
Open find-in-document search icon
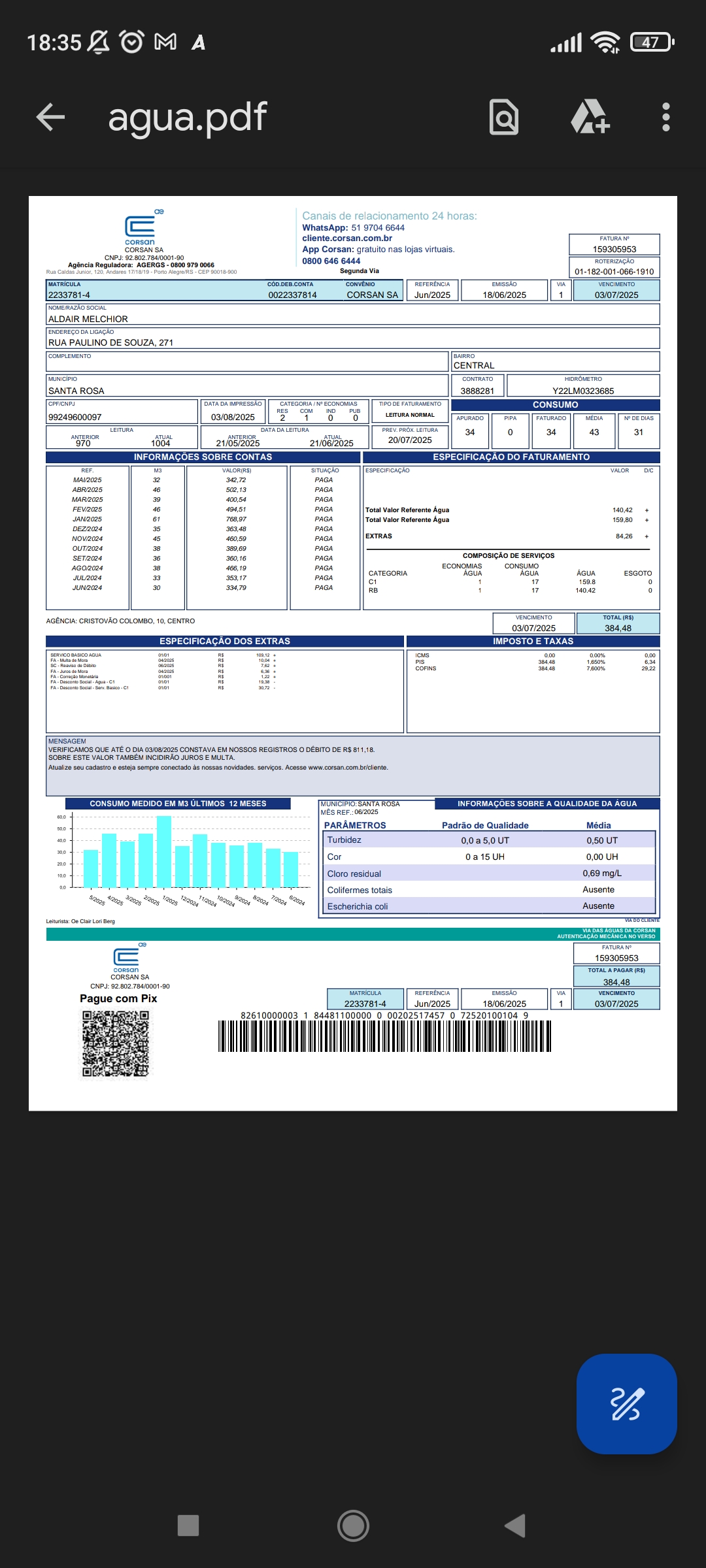tap(504, 118)
